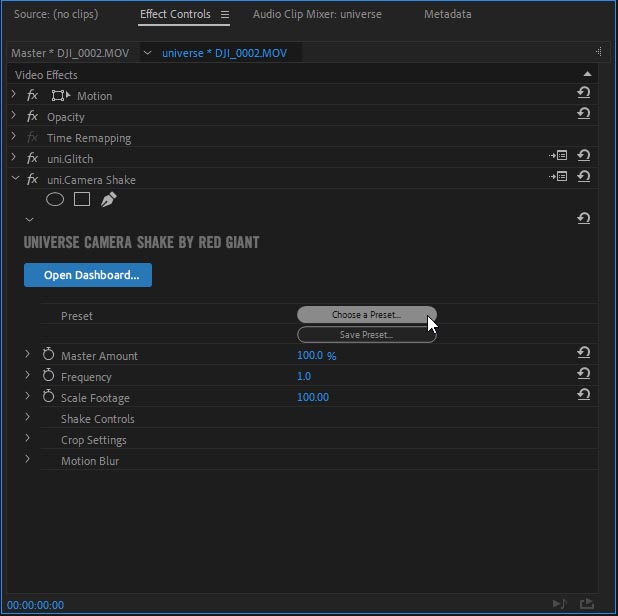Select the free draw bezier pen mask tool
618x616 pixels.
[x=108, y=199]
